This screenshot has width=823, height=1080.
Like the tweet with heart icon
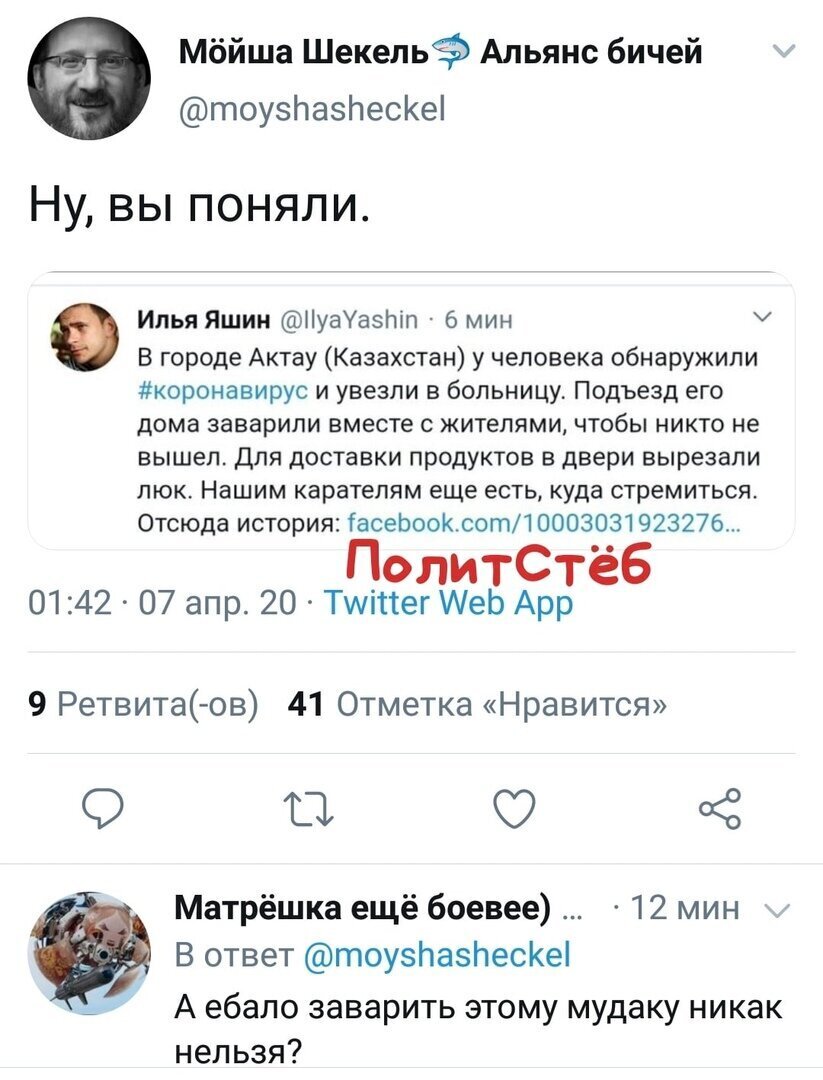point(514,808)
